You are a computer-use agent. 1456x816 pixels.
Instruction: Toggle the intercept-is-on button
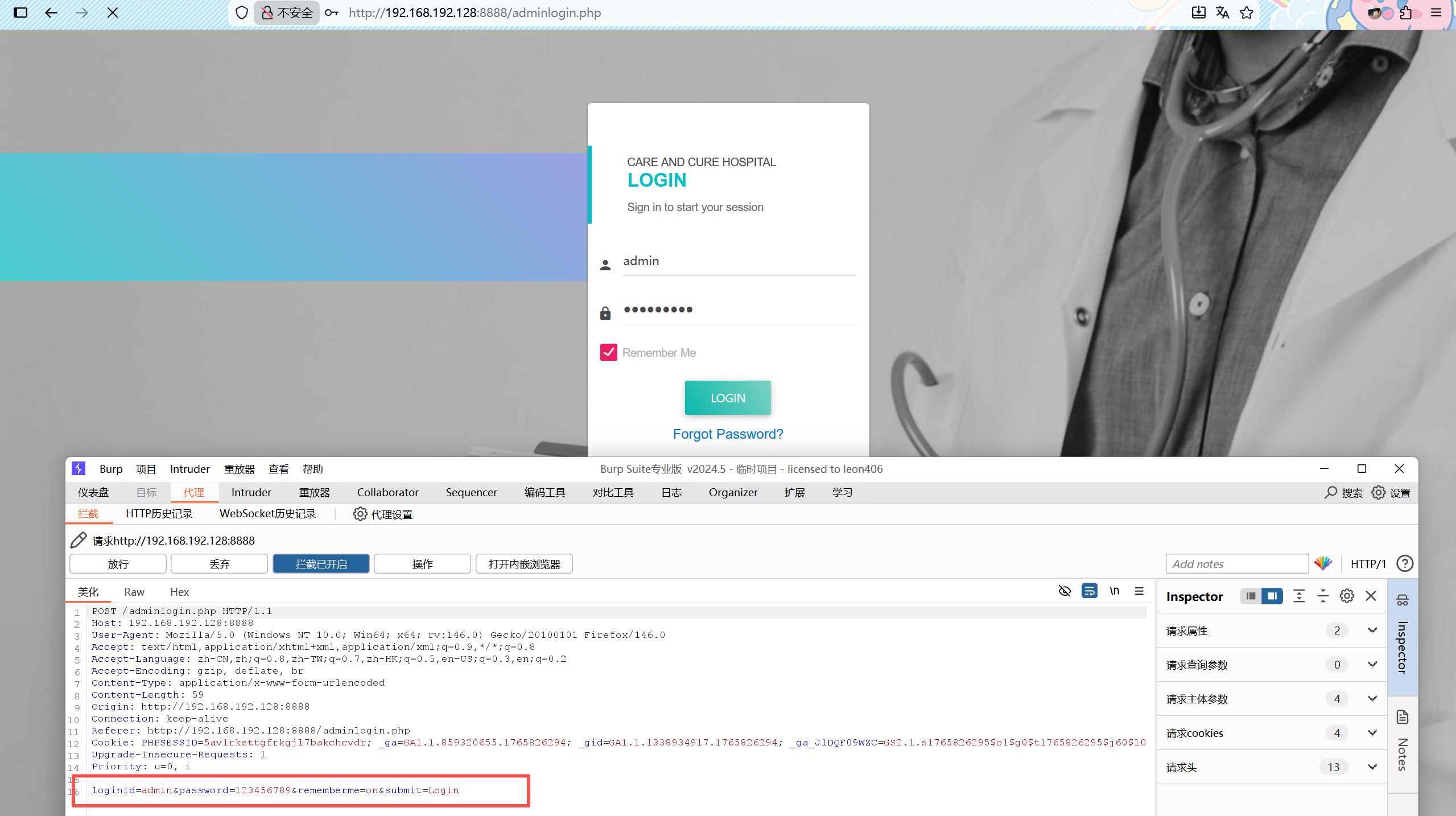321,564
